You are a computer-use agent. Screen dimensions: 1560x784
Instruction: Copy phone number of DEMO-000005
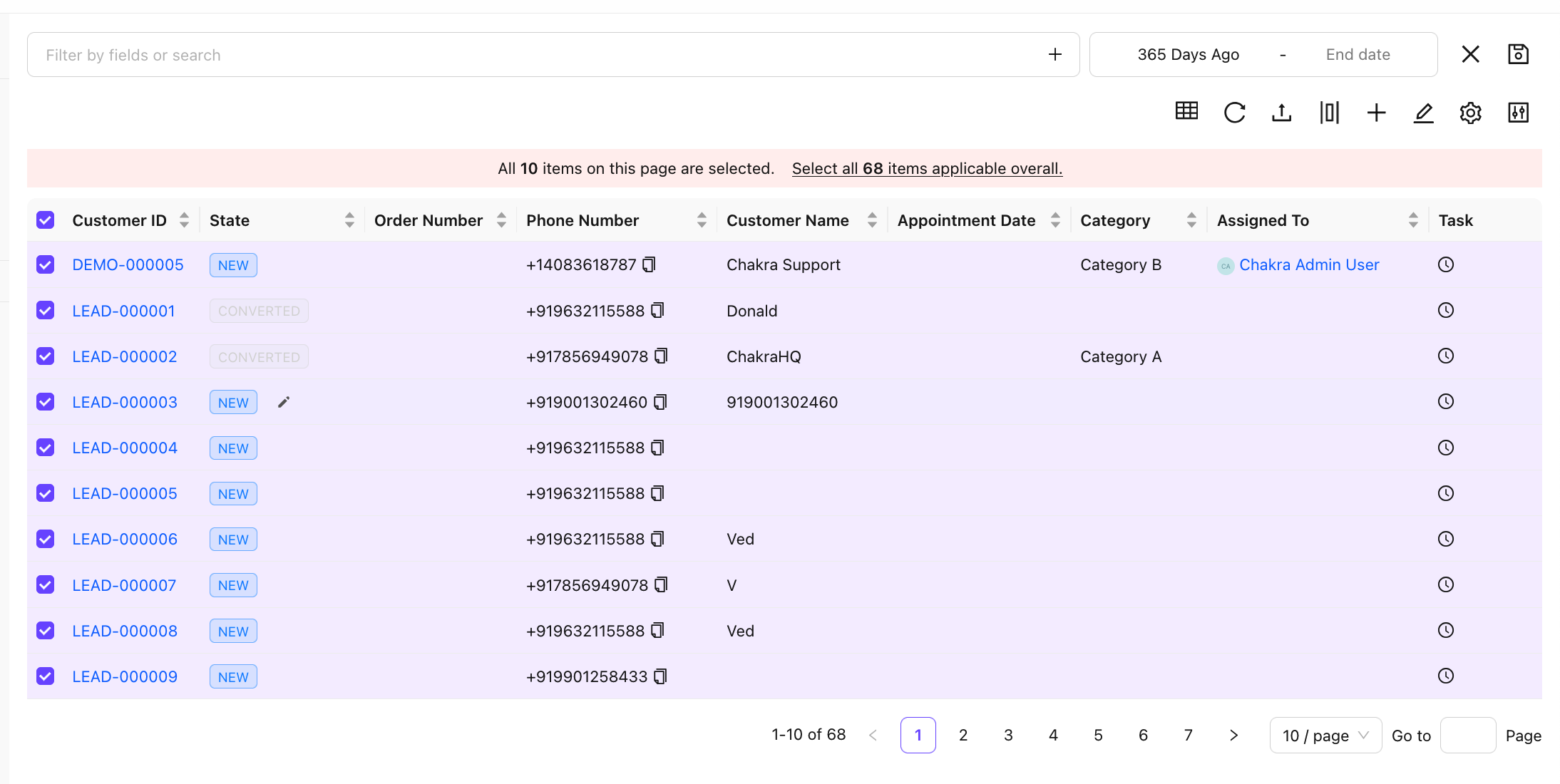pyautogui.click(x=647, y=264)
